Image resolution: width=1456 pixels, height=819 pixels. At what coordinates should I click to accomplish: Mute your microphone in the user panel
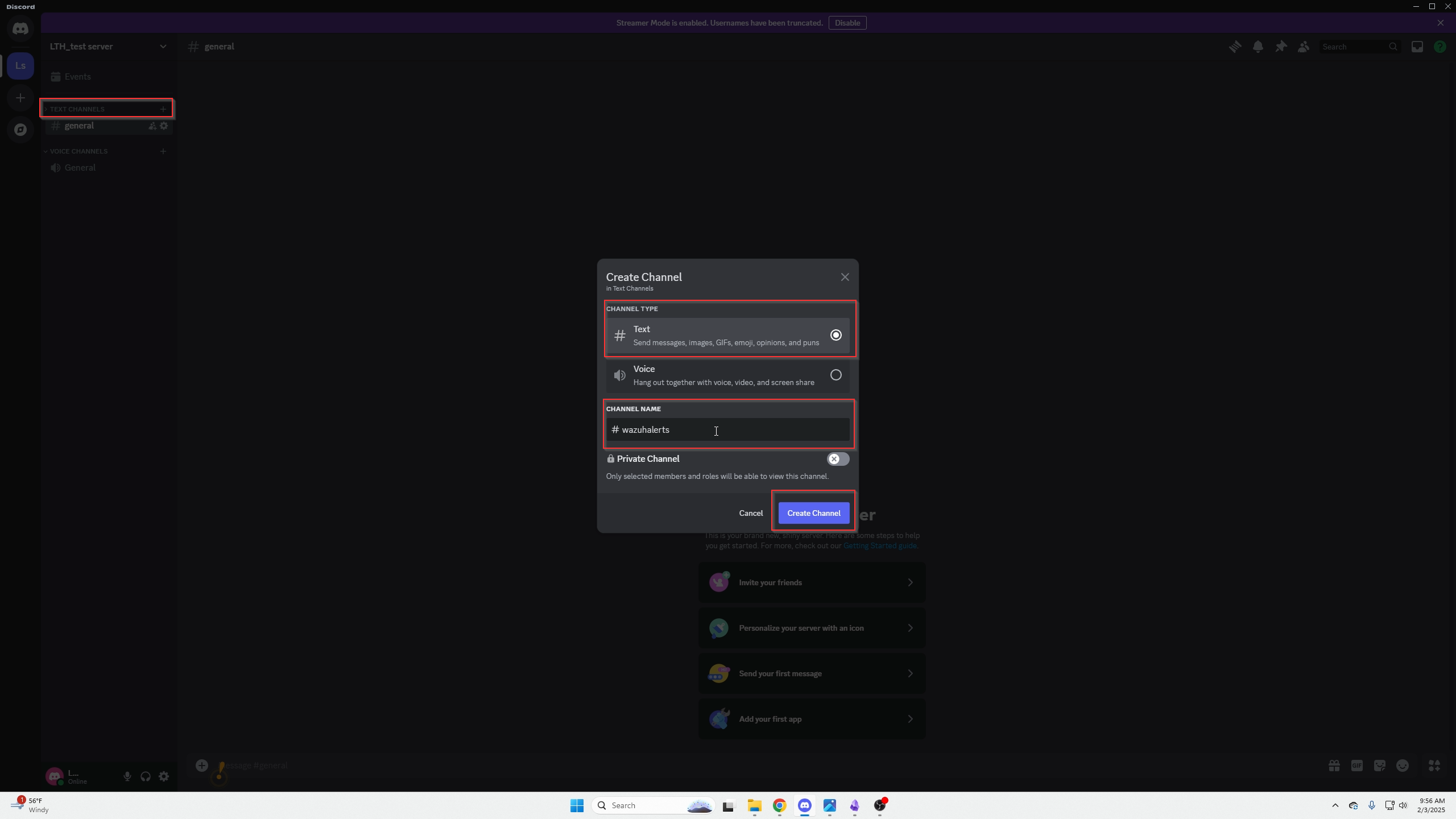tap(127, 776)
